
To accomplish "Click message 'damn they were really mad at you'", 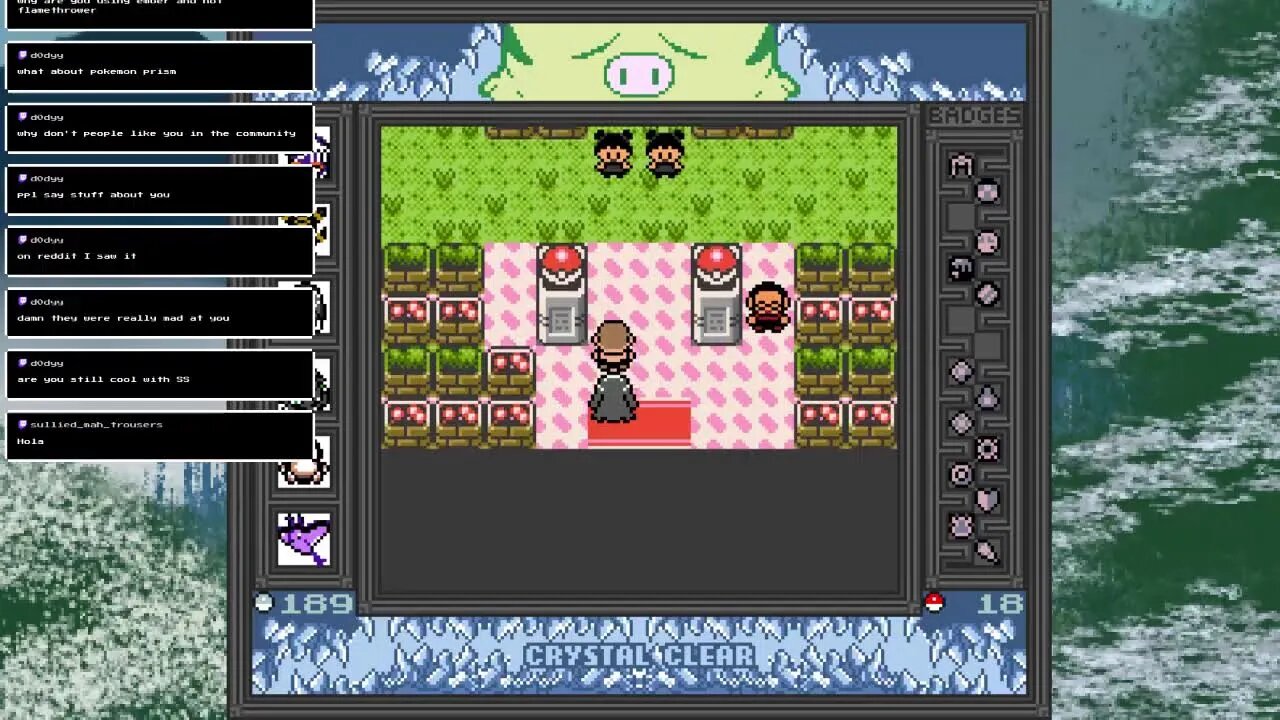I will pyautogui.click(x=123, y=318).
